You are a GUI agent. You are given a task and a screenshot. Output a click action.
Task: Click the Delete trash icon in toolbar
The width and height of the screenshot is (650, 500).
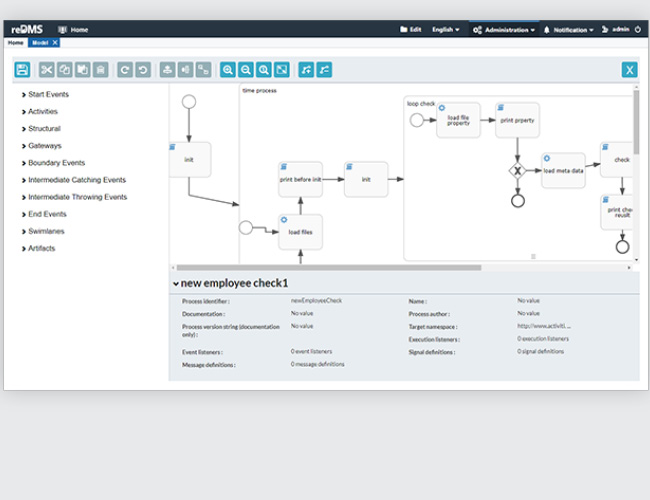[100, 70]
